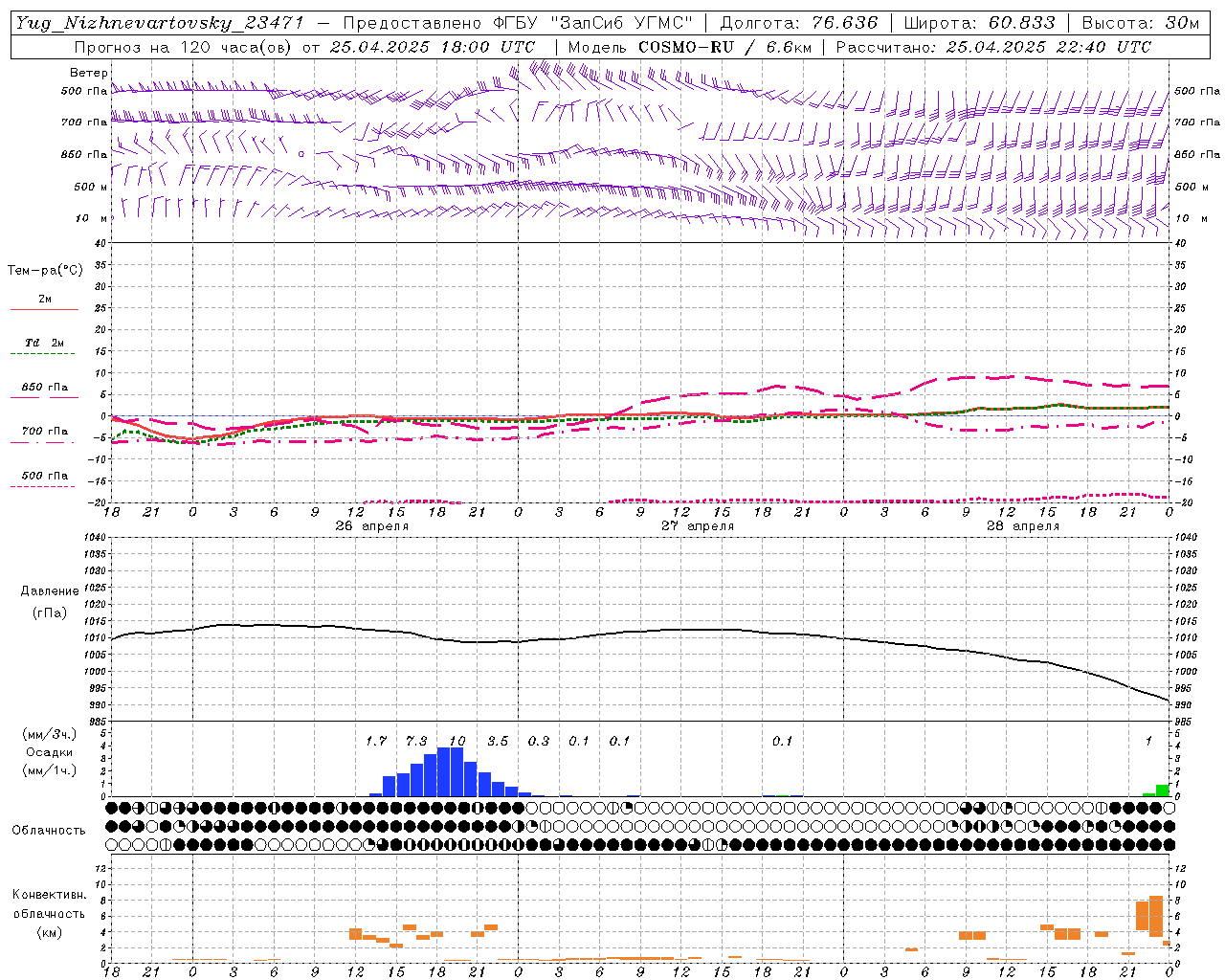
Task: Click the (км) convective height unit label
Action: click(x=49, y=932)
